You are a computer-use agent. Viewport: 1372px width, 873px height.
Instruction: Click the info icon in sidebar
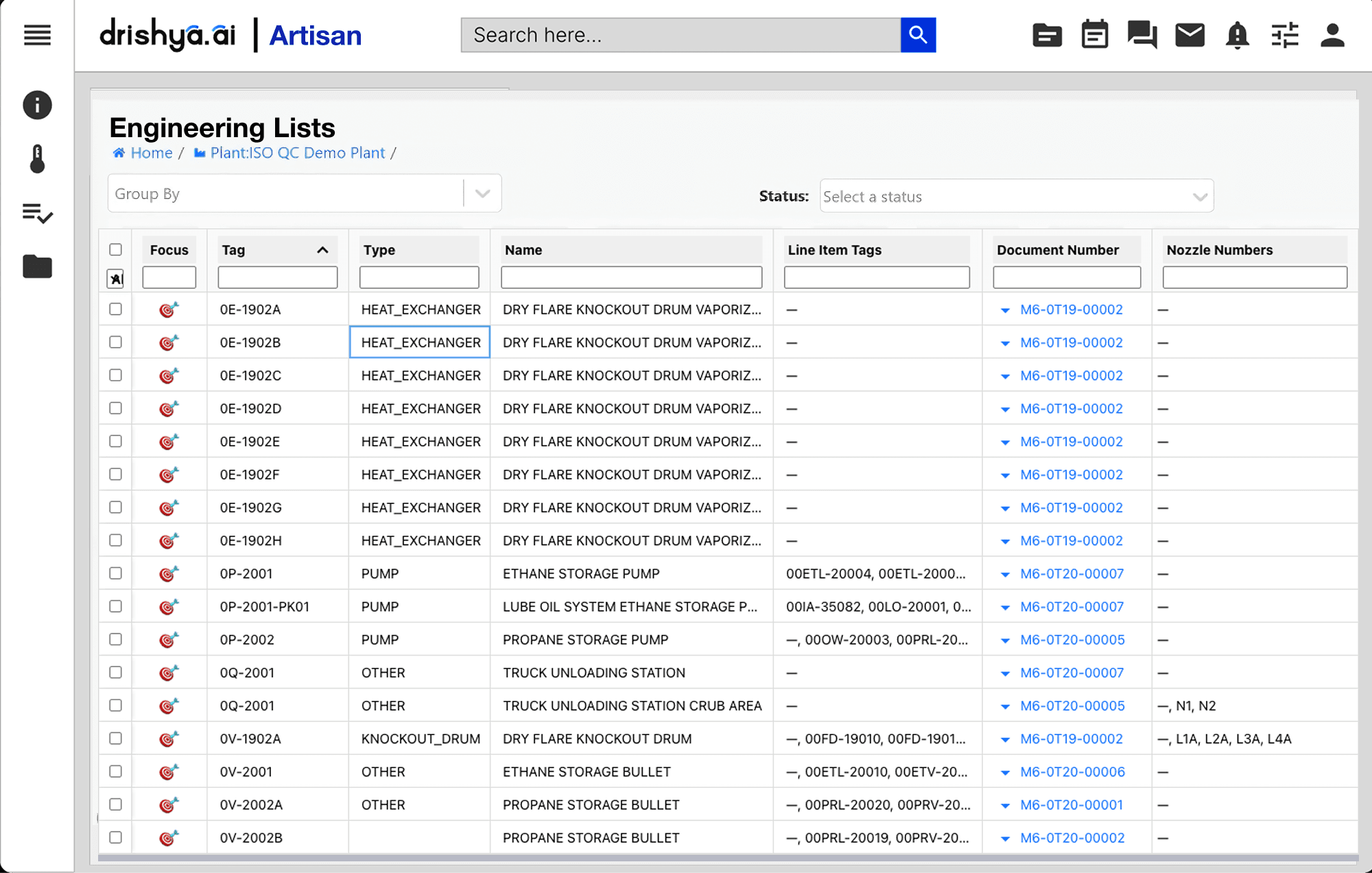tap(37, 105)
